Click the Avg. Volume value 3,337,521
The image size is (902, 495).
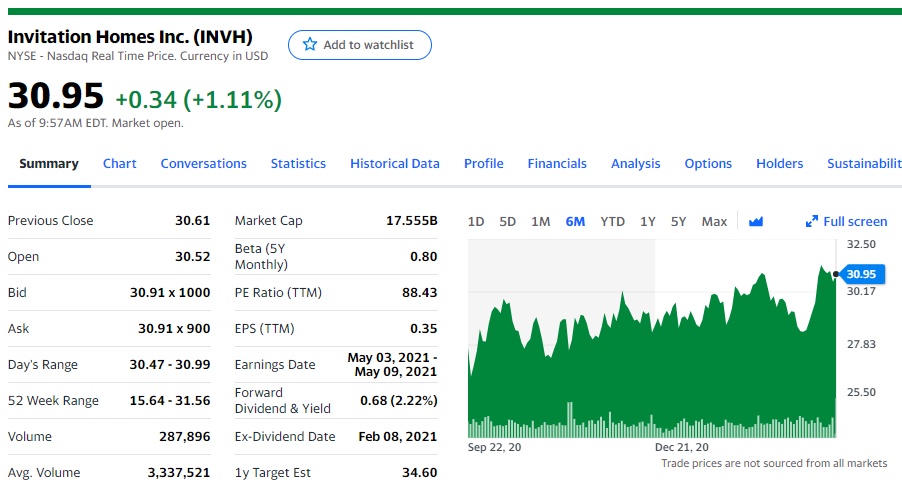179,473
